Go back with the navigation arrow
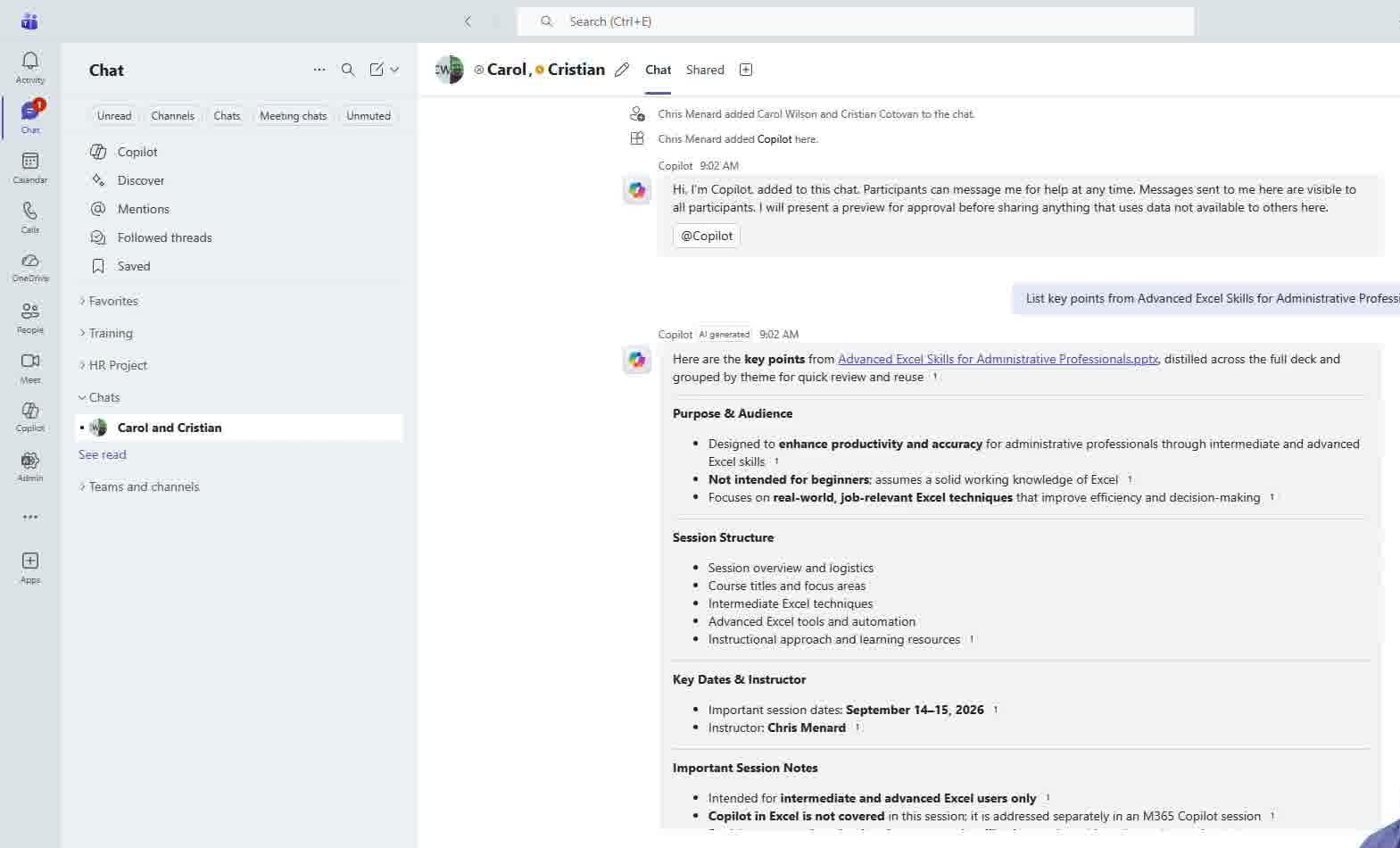1400x848 pixels. [x=468, y=21]
